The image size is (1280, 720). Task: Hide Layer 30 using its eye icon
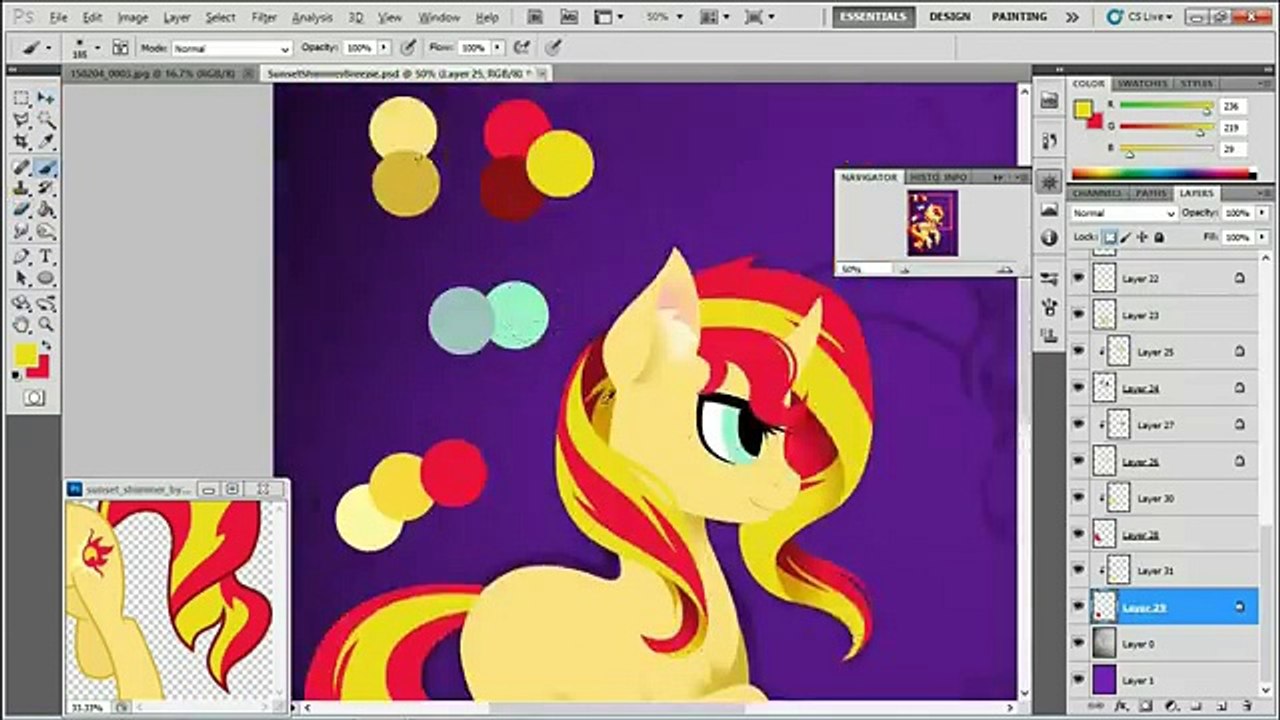click(1078, 498)
